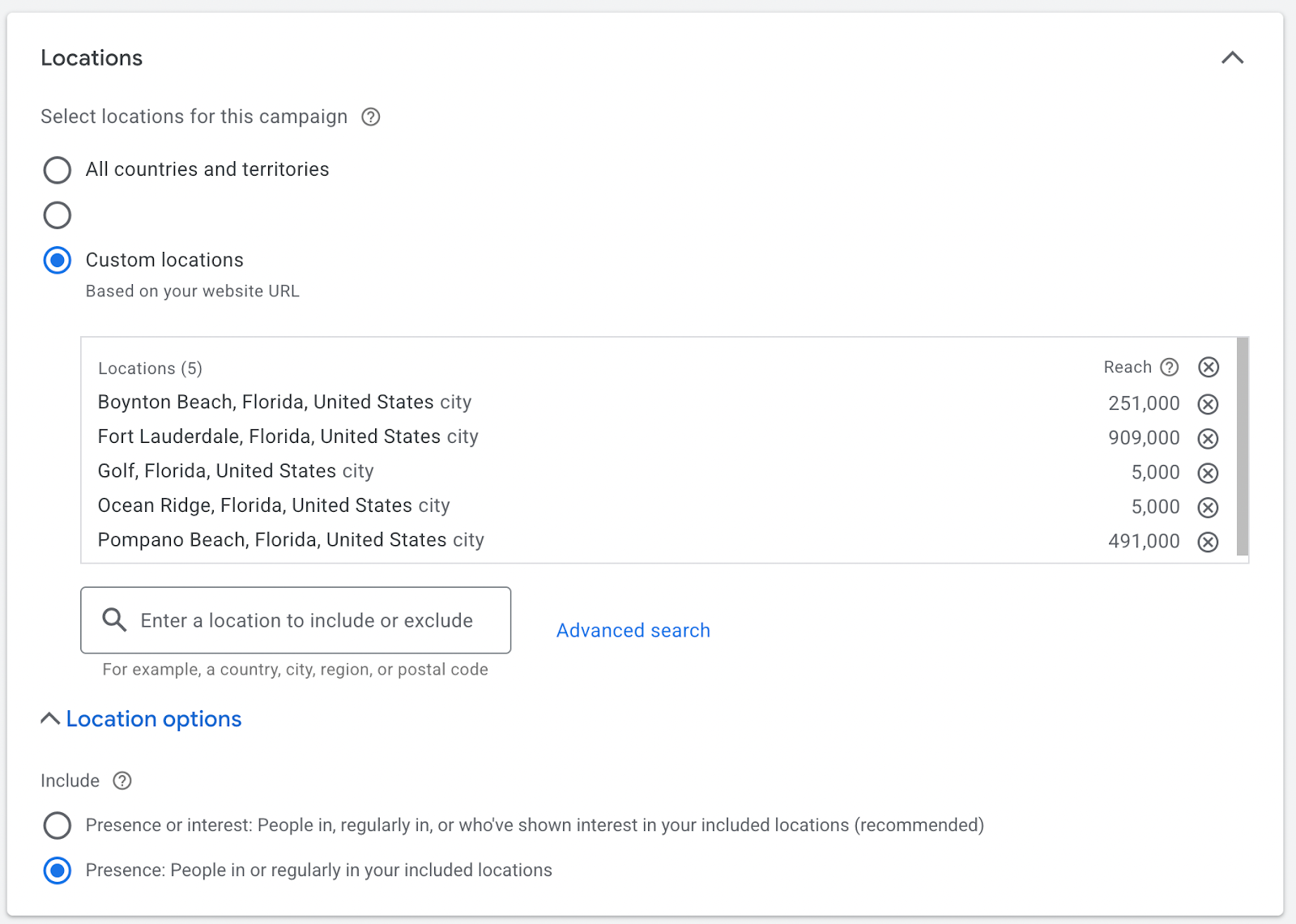1296x924 pixels.
Task: Select the unlabeled radio below All countries
Action: click(57, 215)
